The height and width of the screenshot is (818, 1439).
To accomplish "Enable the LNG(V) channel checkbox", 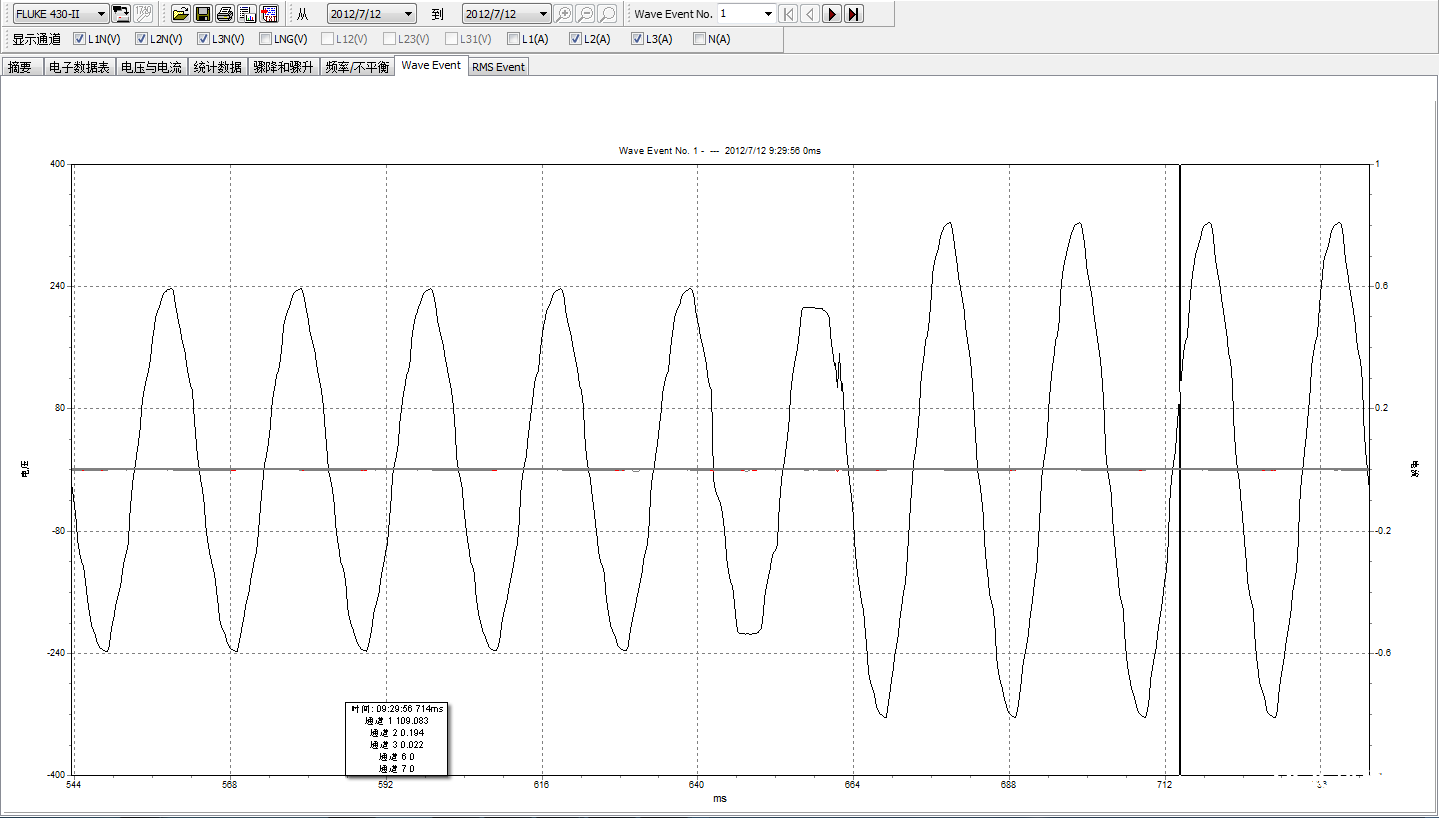I will (266, 39).
